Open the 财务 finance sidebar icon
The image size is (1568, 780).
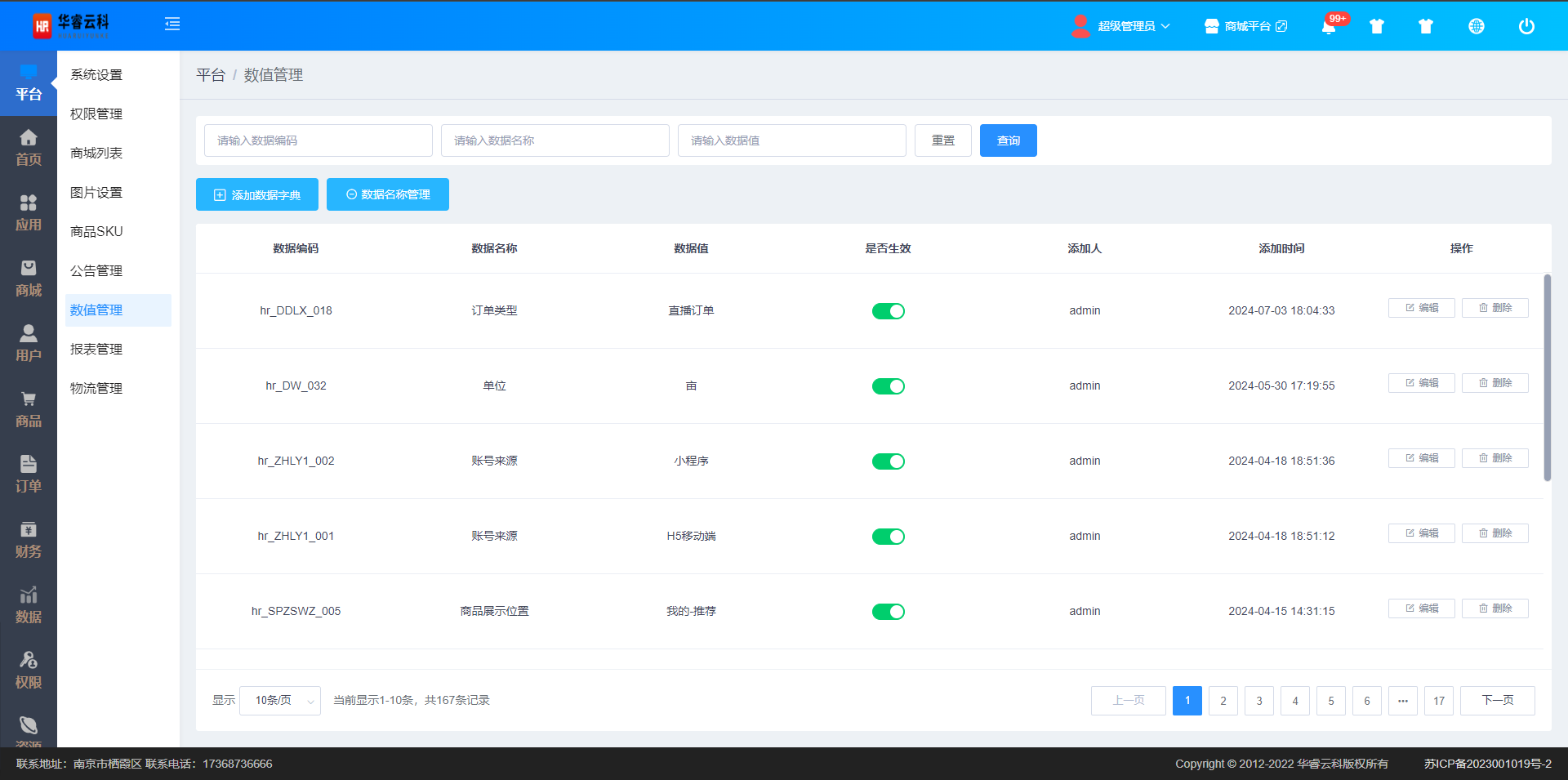point(29,540)
